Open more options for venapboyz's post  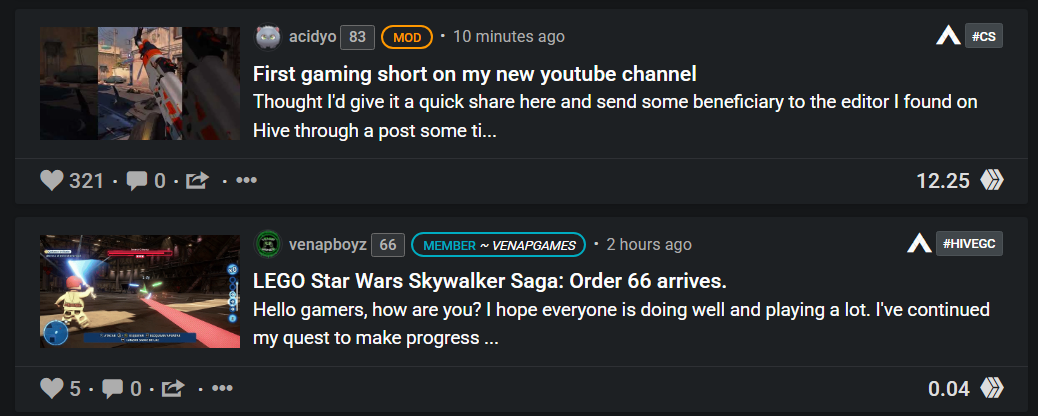click(222, 388)
